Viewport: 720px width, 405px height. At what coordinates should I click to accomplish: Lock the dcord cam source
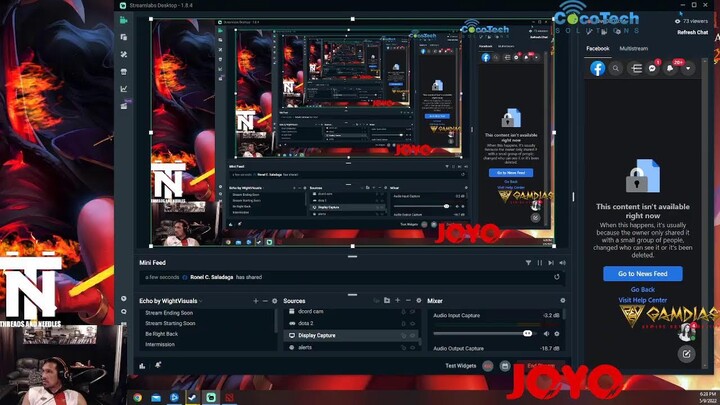(404, 311)
